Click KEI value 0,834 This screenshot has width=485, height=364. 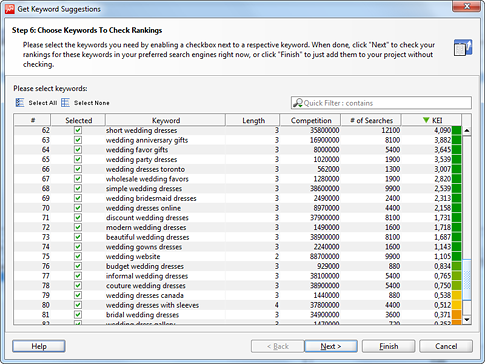[442, 266]
